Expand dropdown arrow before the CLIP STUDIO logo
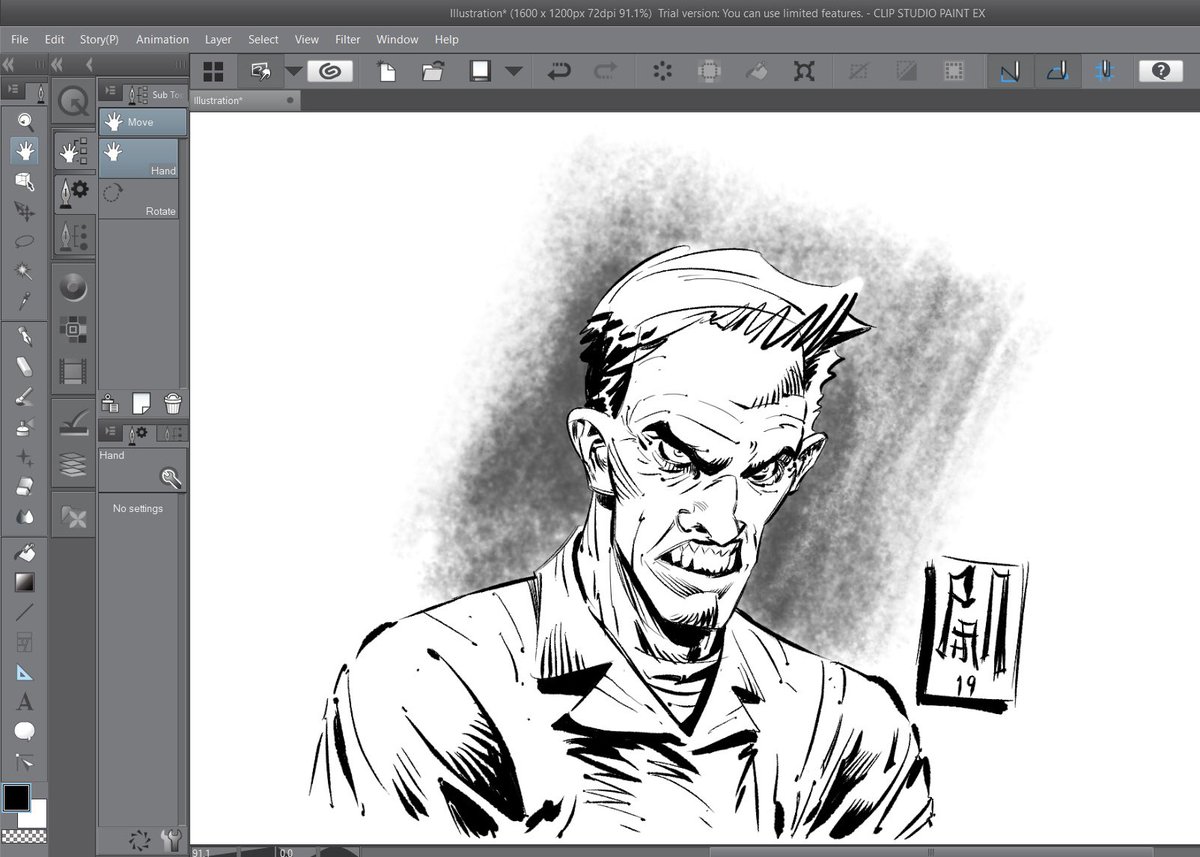Screen dimensions: 1200x857 pyautogui.click(x=293, y=71)
